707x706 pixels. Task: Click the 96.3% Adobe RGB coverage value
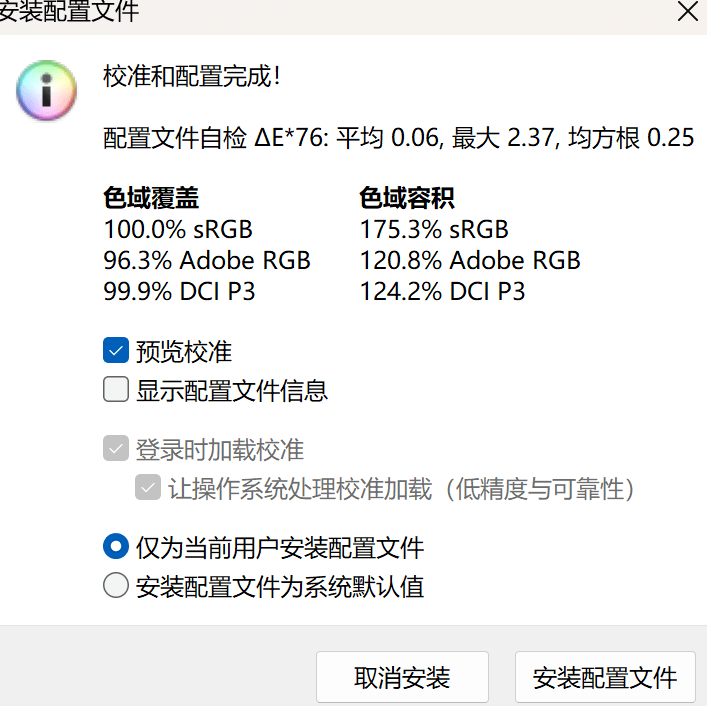207,260
